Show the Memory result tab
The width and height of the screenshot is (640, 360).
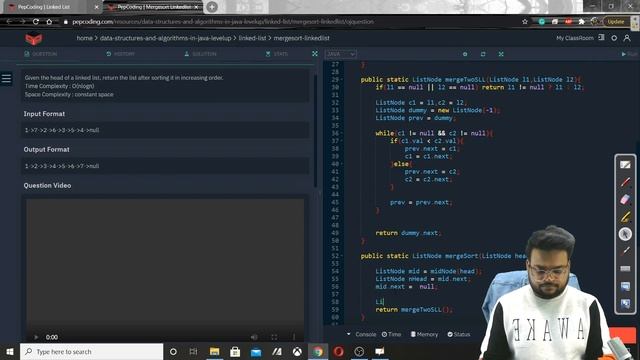pyautogui.click(x=424, y=334)
